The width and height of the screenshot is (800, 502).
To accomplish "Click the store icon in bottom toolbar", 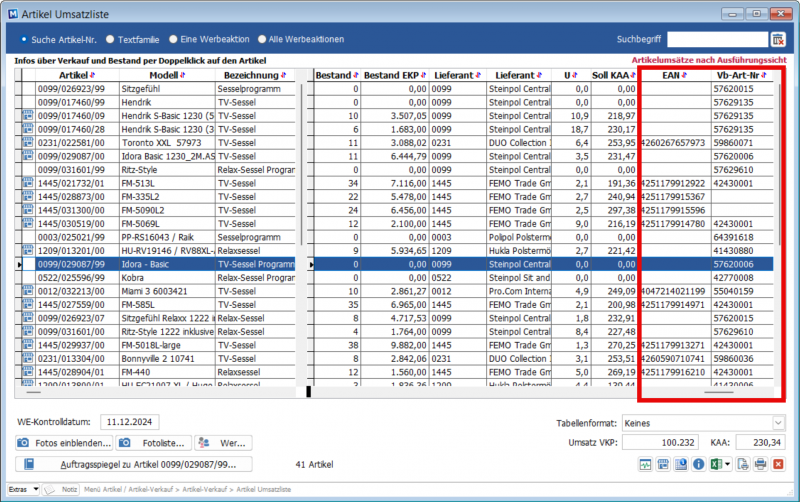I will [x=664, y=464].
